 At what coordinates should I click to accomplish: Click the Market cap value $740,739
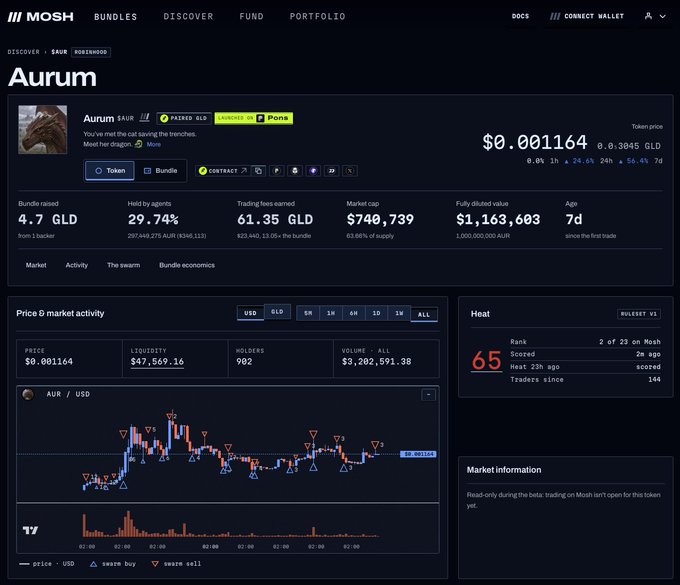pyautogui.click(x=380, y=219)
